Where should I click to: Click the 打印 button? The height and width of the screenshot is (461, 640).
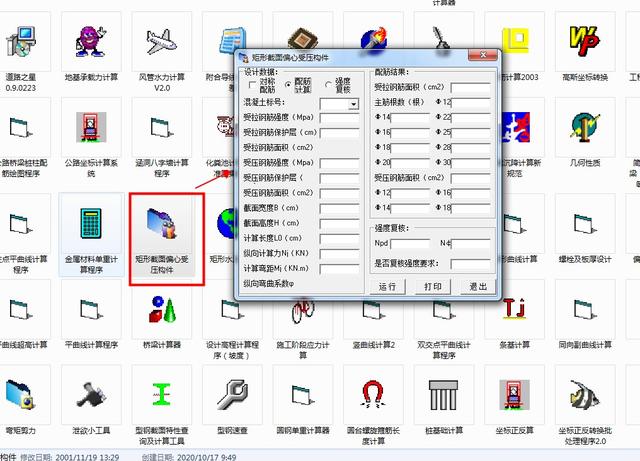[433, 286]
